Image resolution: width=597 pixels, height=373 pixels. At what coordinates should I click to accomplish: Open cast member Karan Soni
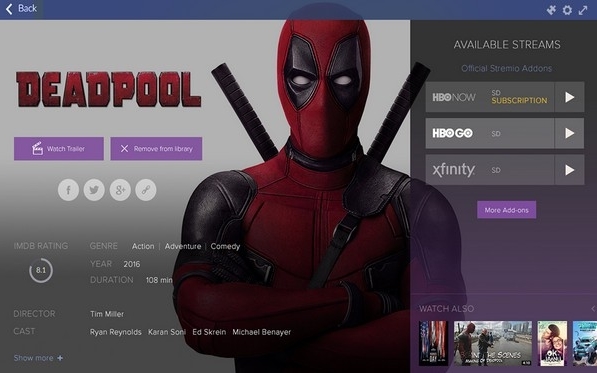167,332
